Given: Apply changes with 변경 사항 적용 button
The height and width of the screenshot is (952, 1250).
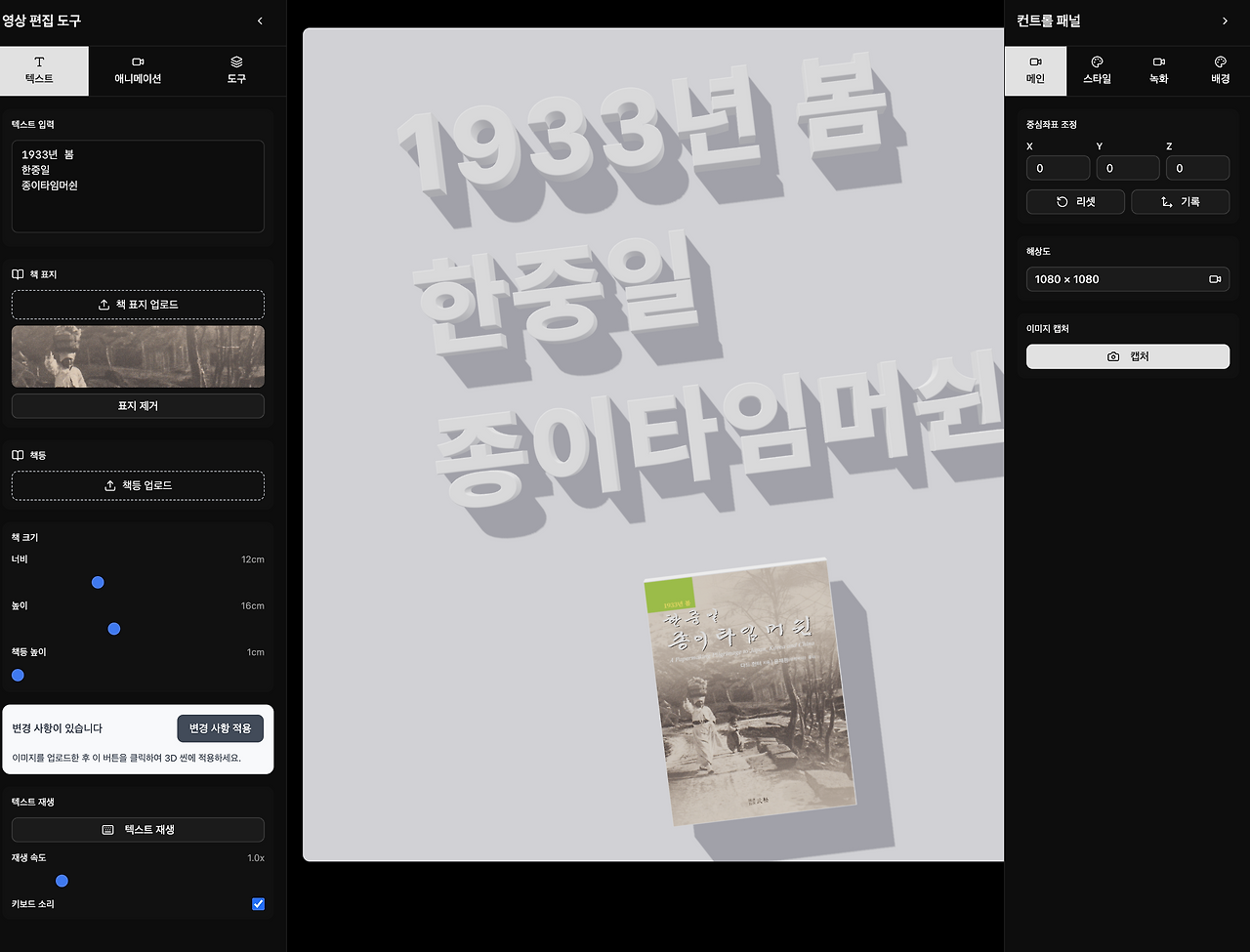Looking at the screenshot, I should click(x=222, y=727).
